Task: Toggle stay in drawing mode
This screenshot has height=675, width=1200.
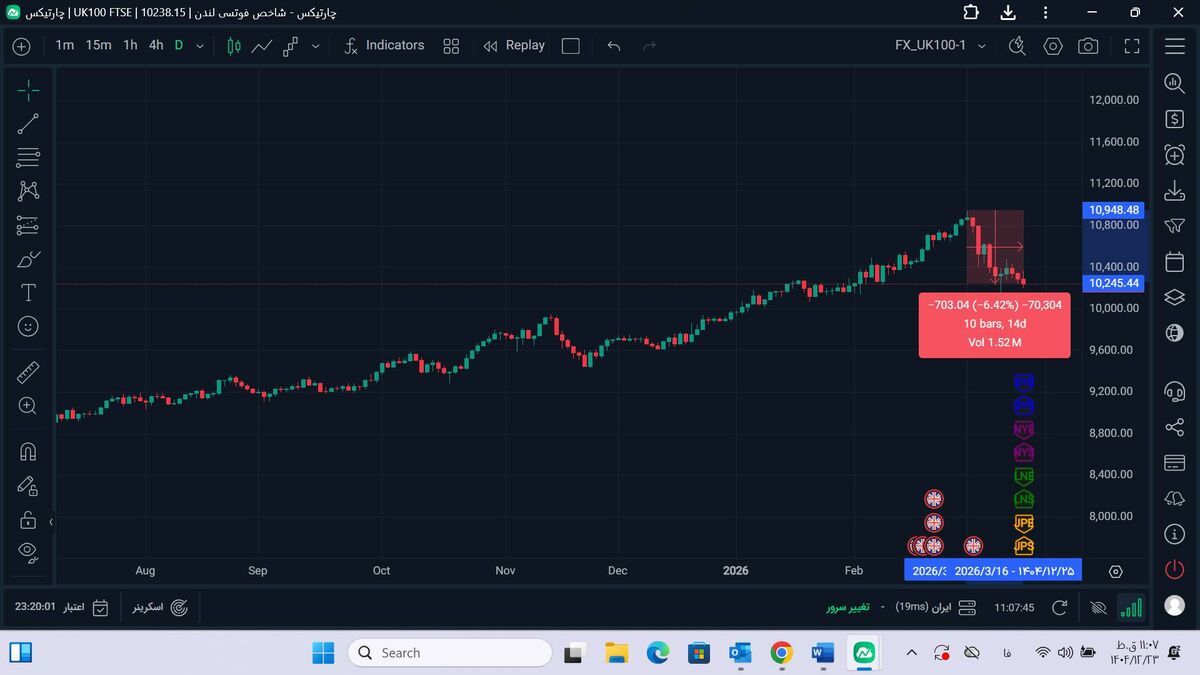Action: (x=28, y=486)
